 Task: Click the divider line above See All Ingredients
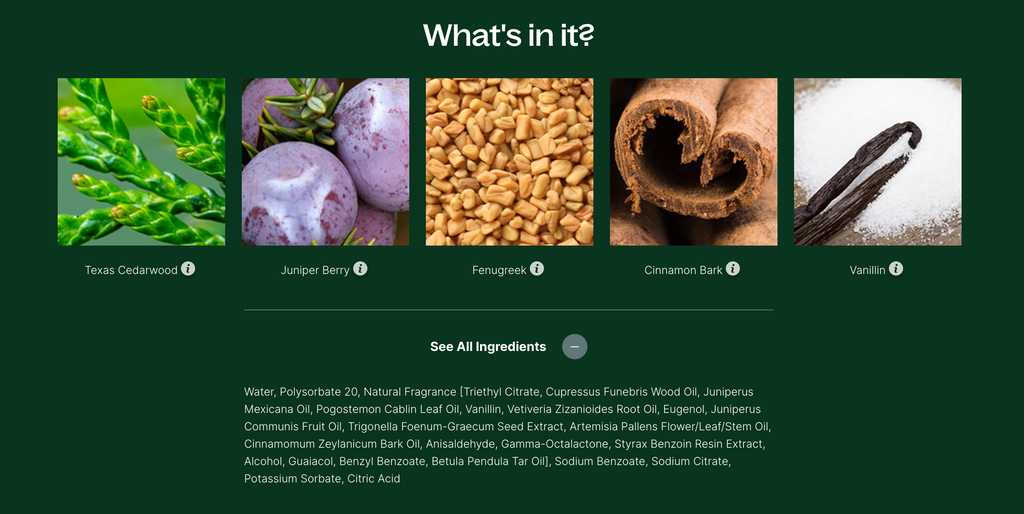pyautogui.click(x=509, y=310)
